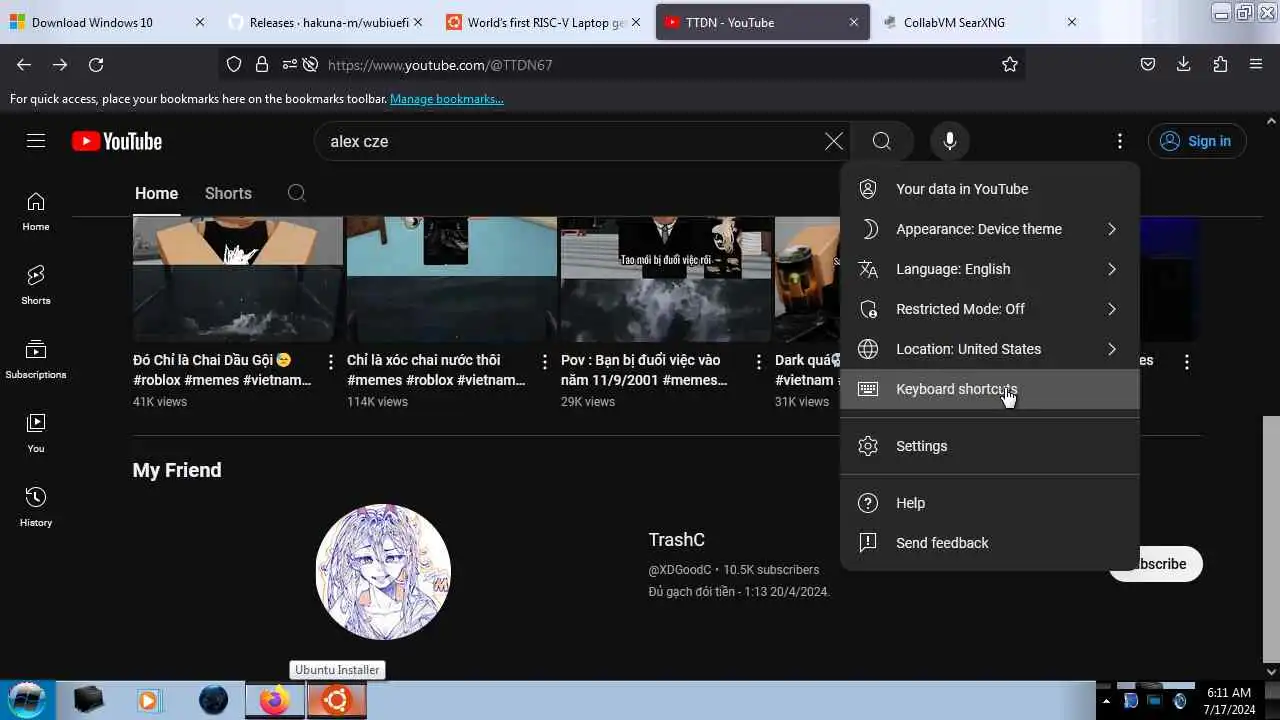Expand Restricted Mode: Off submenu

(x=990, y=309)
